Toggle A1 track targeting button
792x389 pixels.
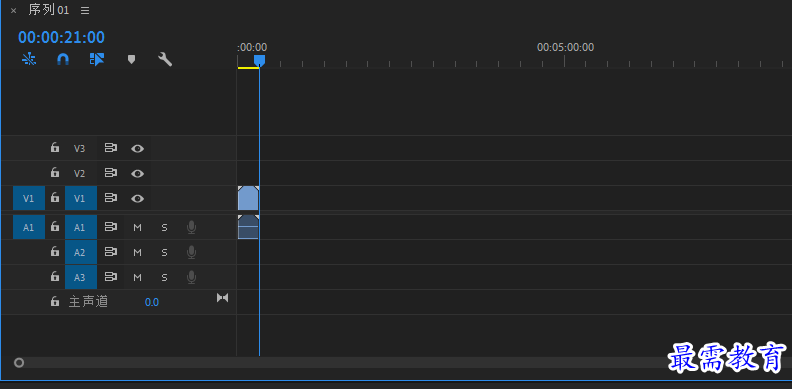(x=81, y=227)
